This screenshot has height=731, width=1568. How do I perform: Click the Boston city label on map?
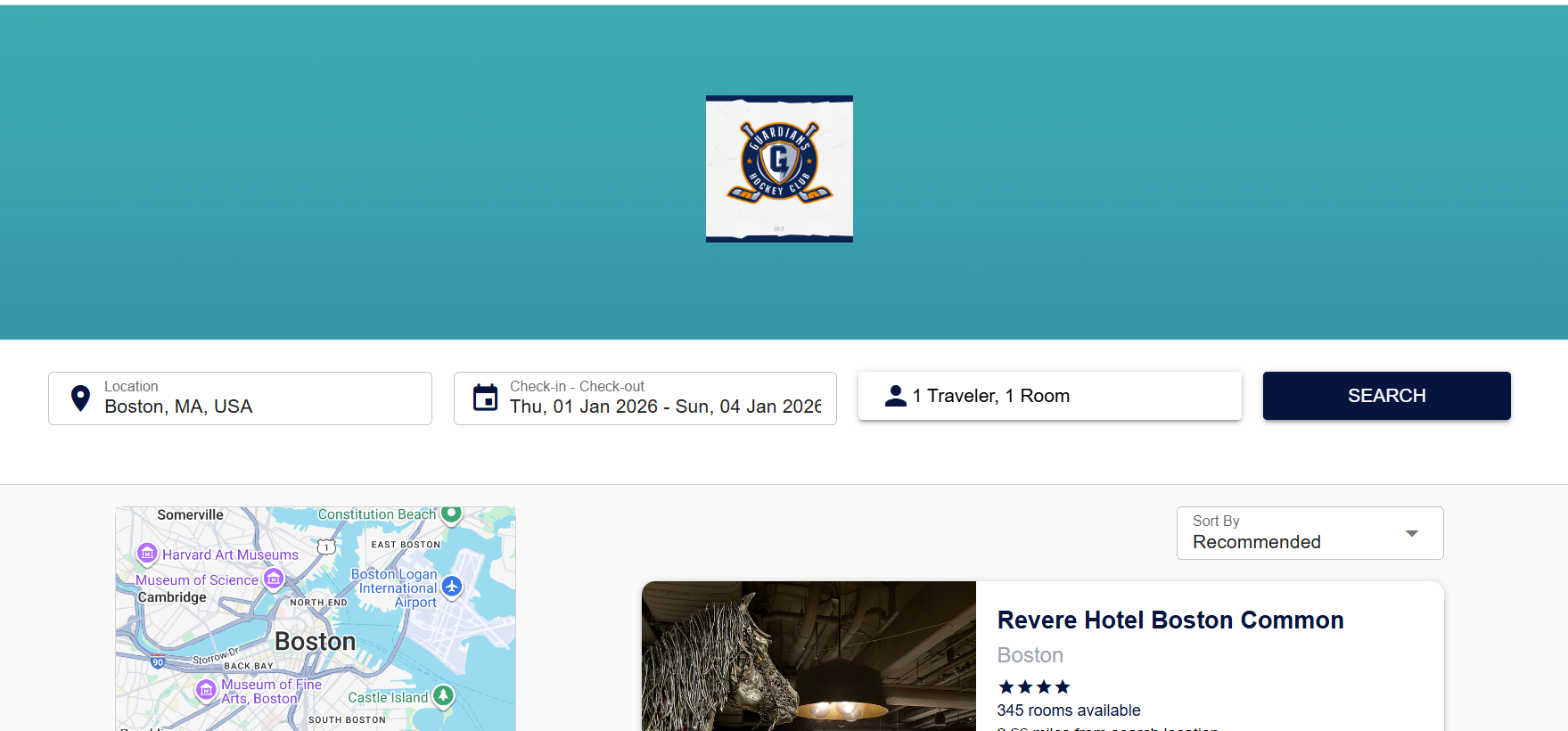tap(315, 642)
